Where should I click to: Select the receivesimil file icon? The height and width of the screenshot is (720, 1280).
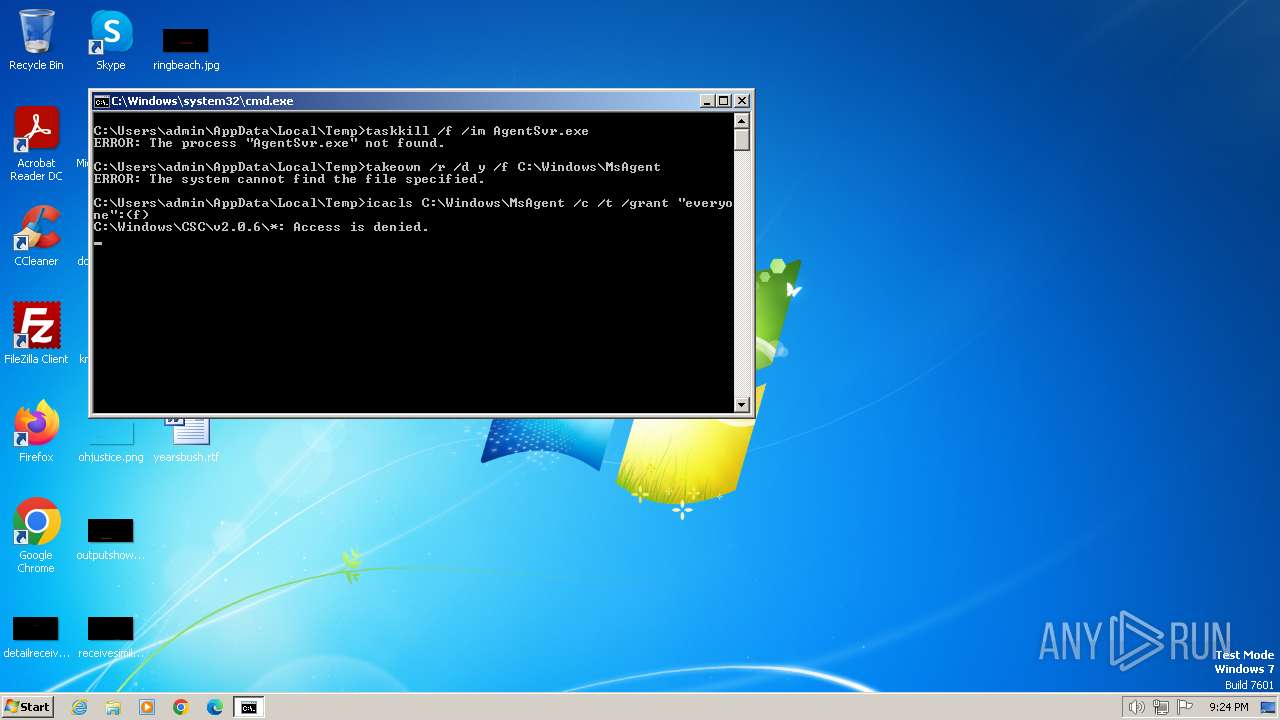pos(110,638)
